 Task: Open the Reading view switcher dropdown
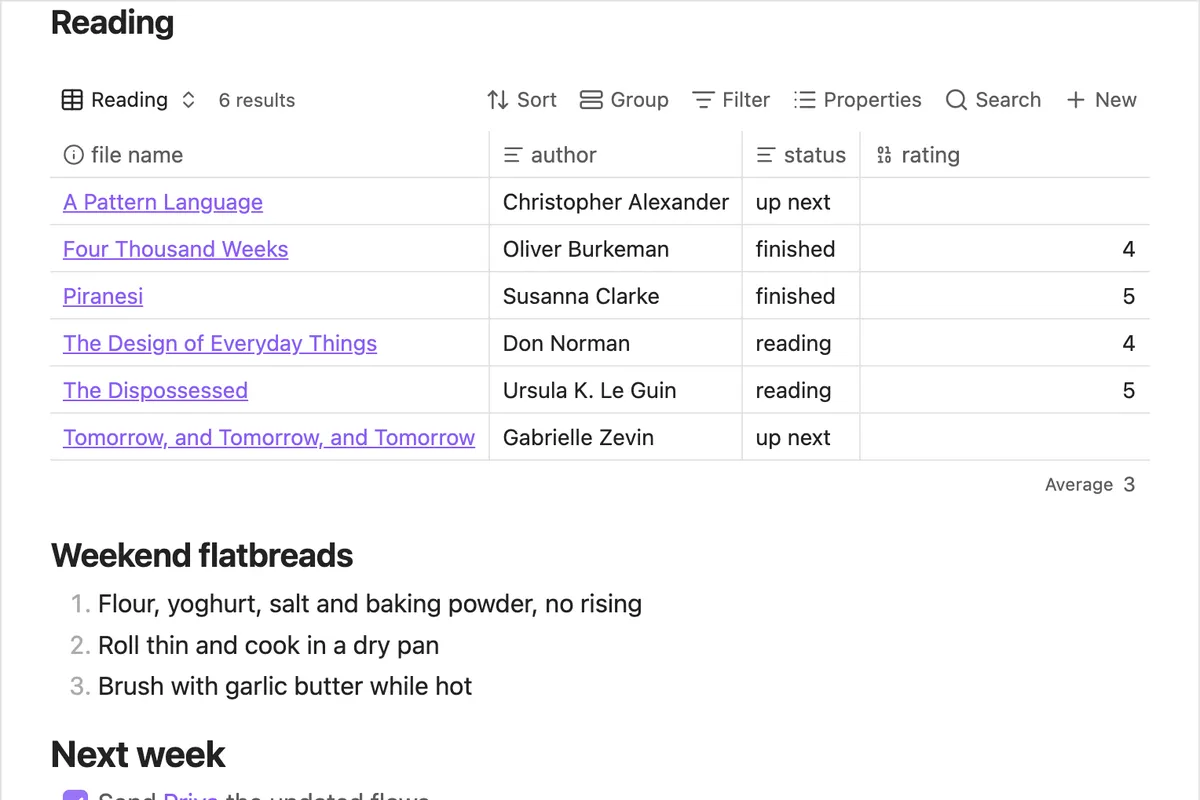(x=129, y=100)
